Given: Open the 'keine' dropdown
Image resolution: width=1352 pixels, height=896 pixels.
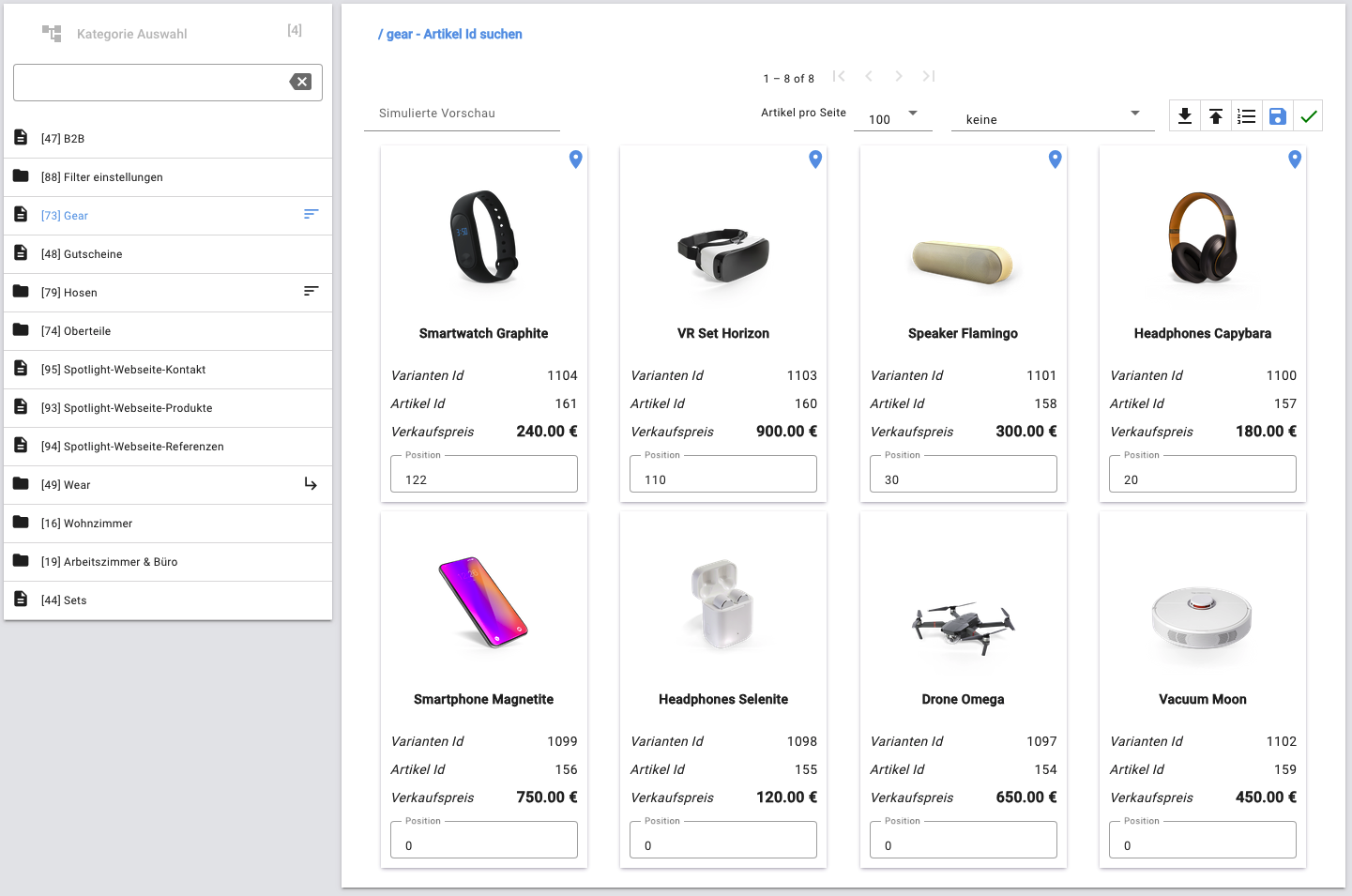Looking at the screenshot, I should click(x=1053, y=115).
